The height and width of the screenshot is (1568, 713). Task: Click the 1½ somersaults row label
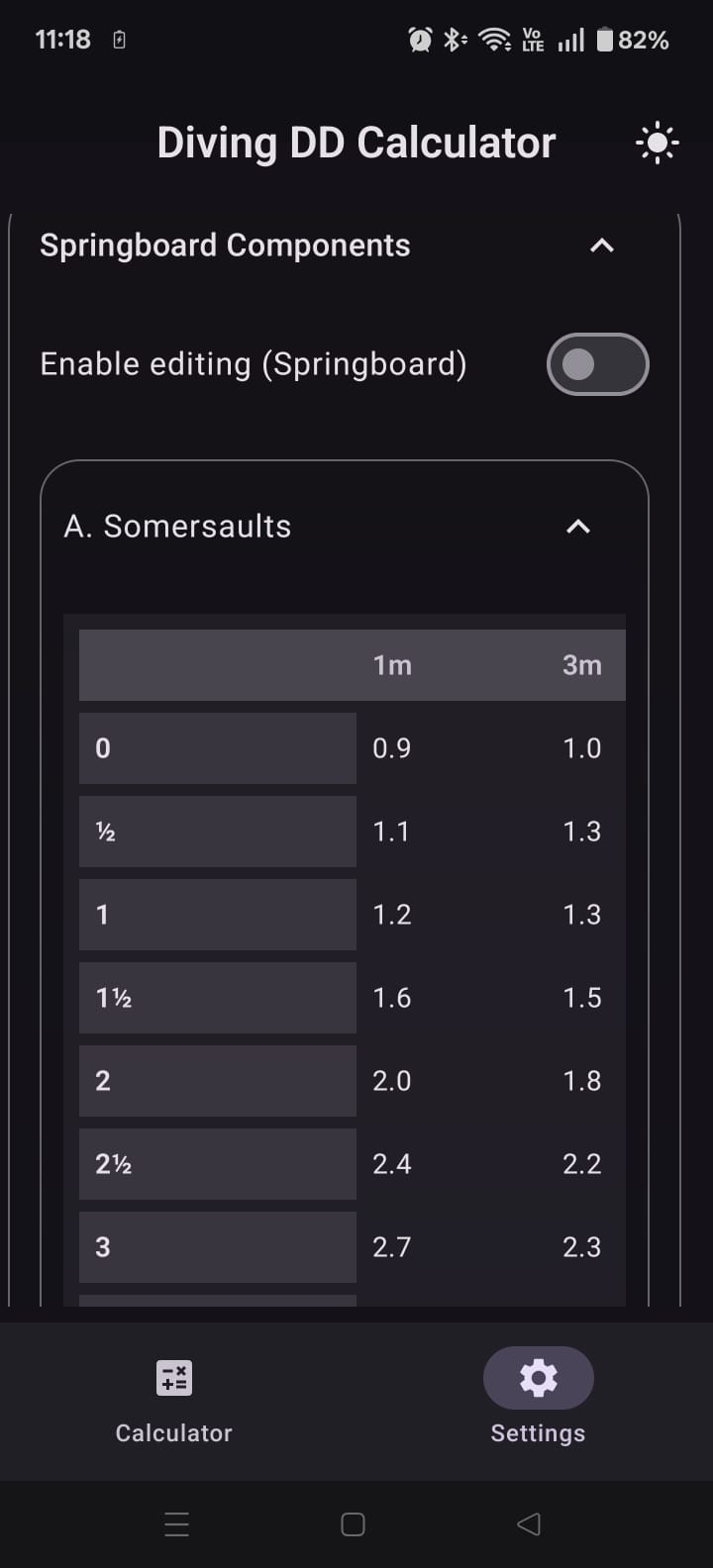tap(114, 998)
